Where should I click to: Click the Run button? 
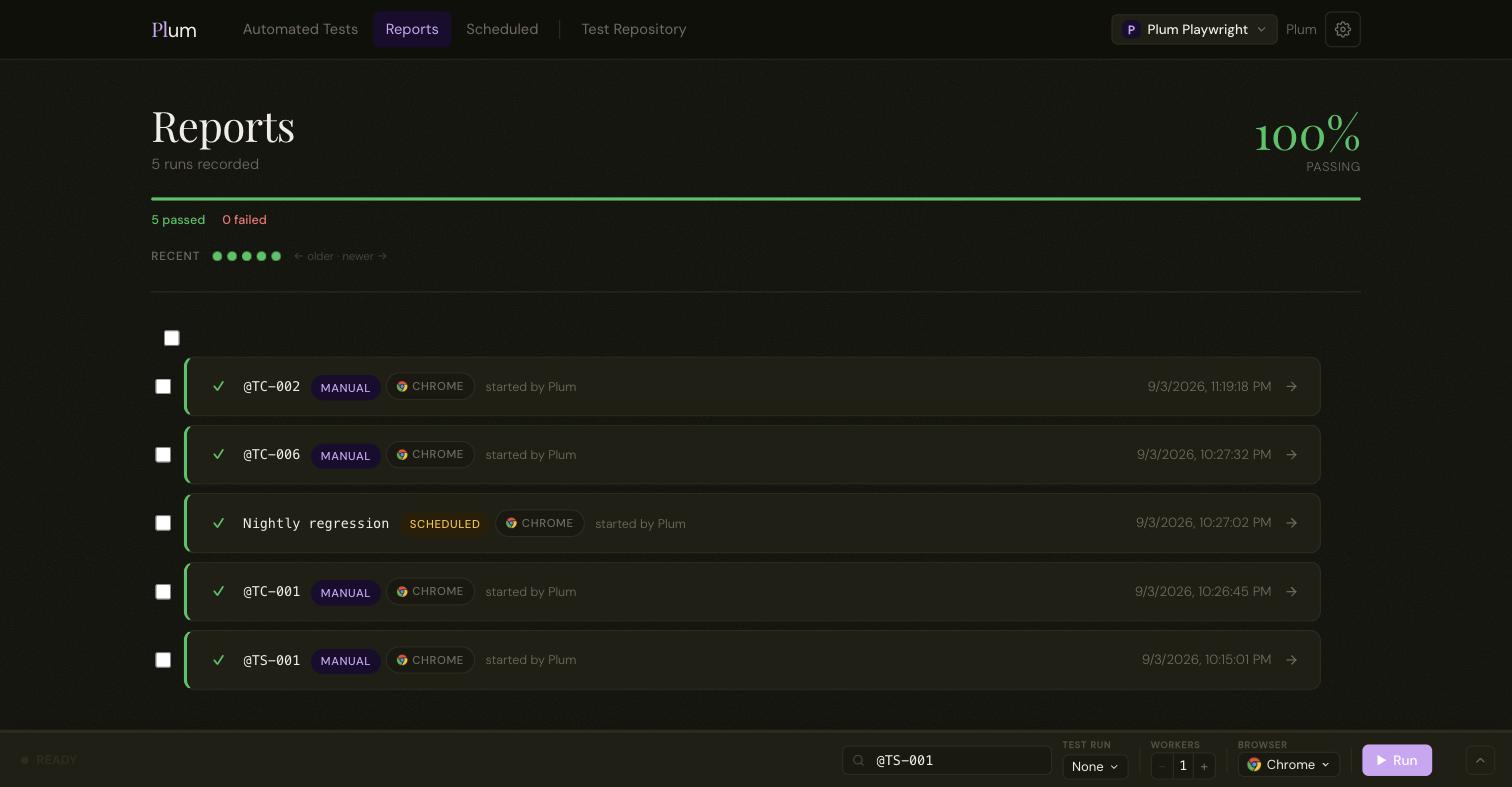pyautogui.click(x=1397, y=760)
